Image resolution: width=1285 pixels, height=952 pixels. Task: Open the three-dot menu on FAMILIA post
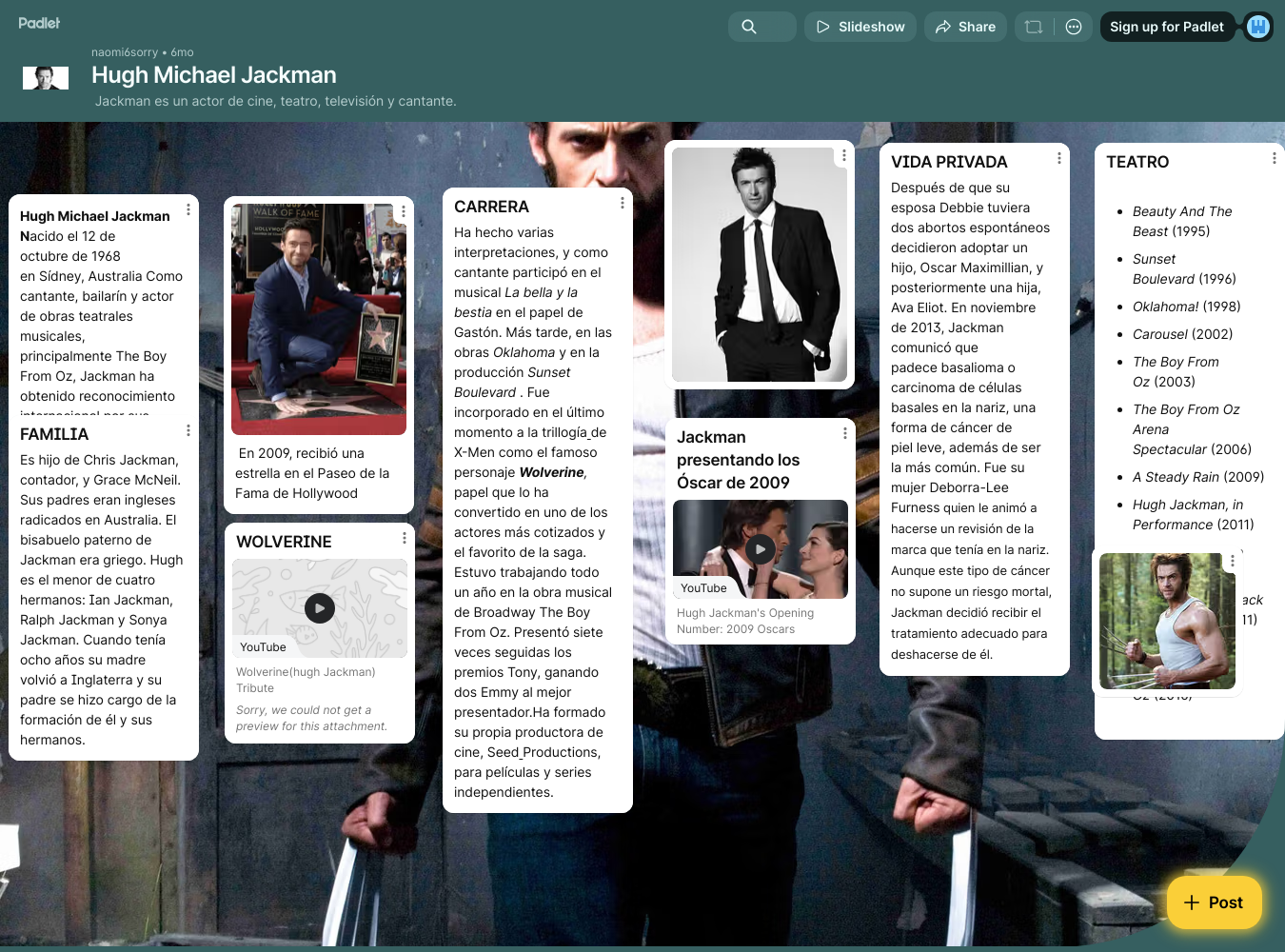pos(188,430)
